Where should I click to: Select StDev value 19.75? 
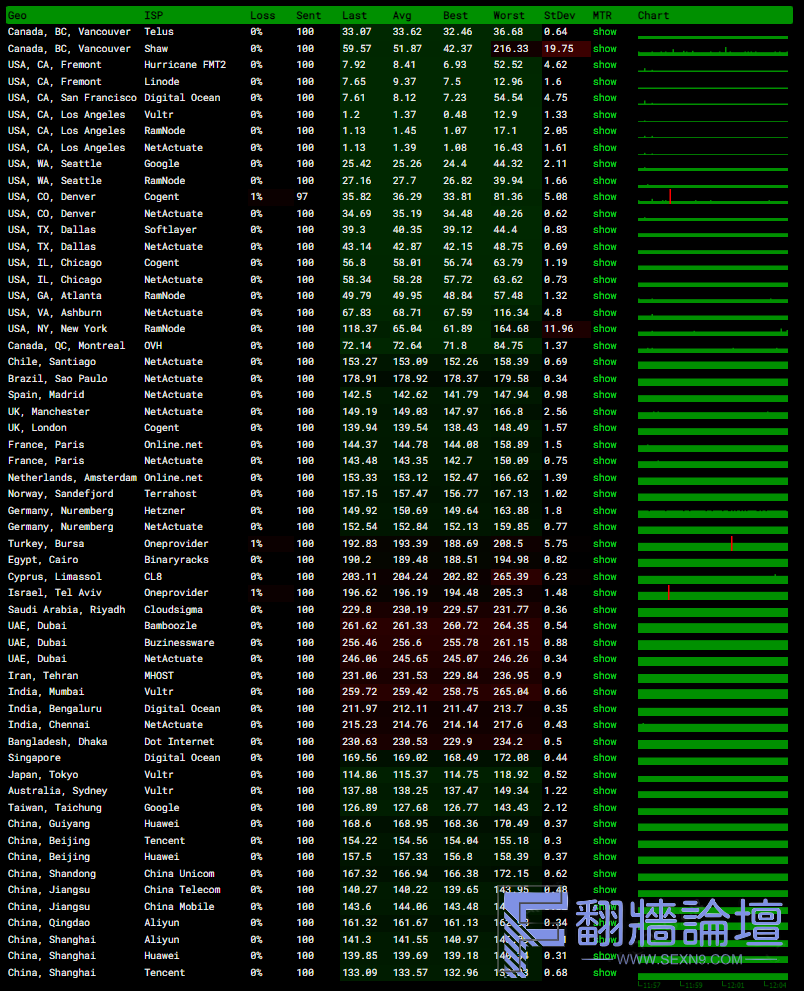tap(559, 49)
